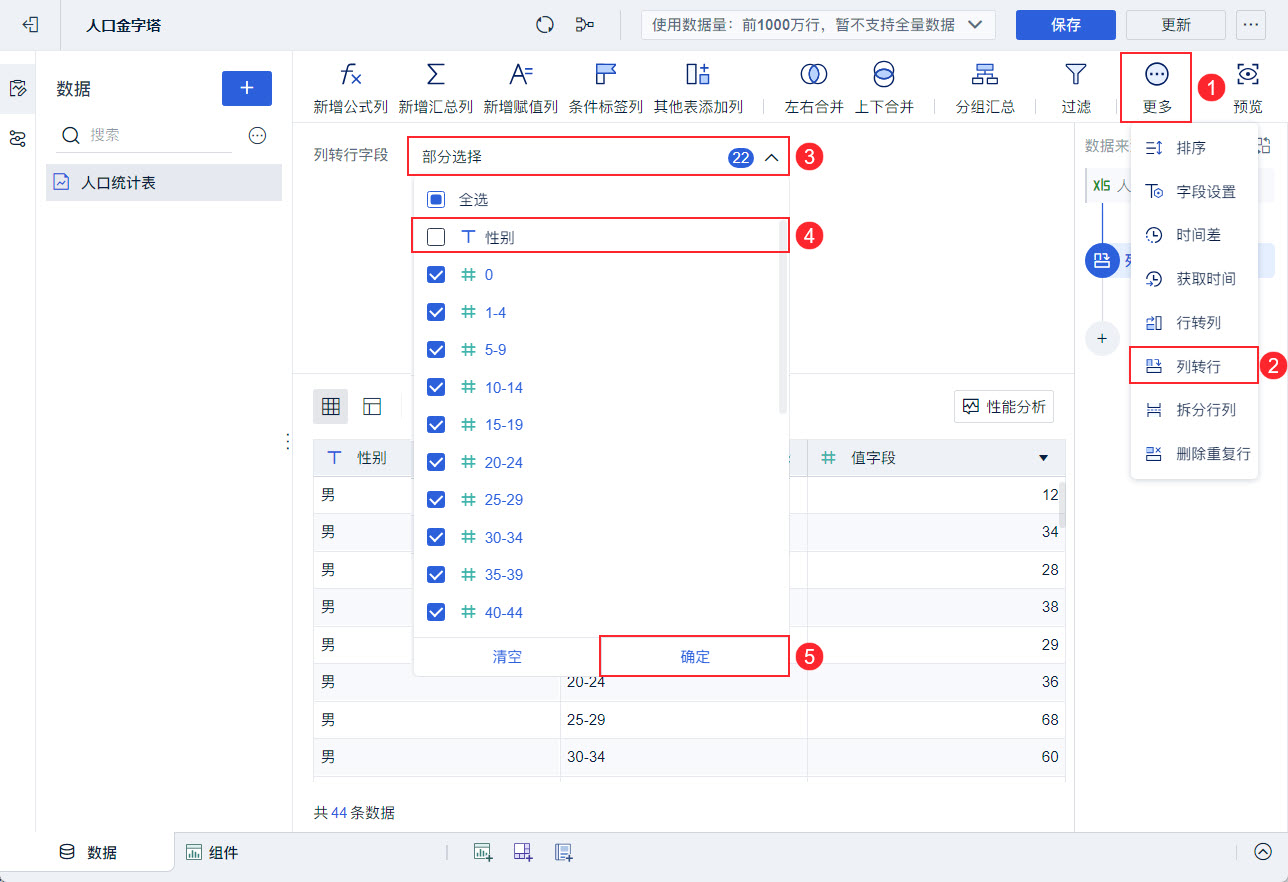The width and height of the screenshot is (1288, 882).
Task: Uncheck the 5-9 field checkbox
Action: [436, 350]
